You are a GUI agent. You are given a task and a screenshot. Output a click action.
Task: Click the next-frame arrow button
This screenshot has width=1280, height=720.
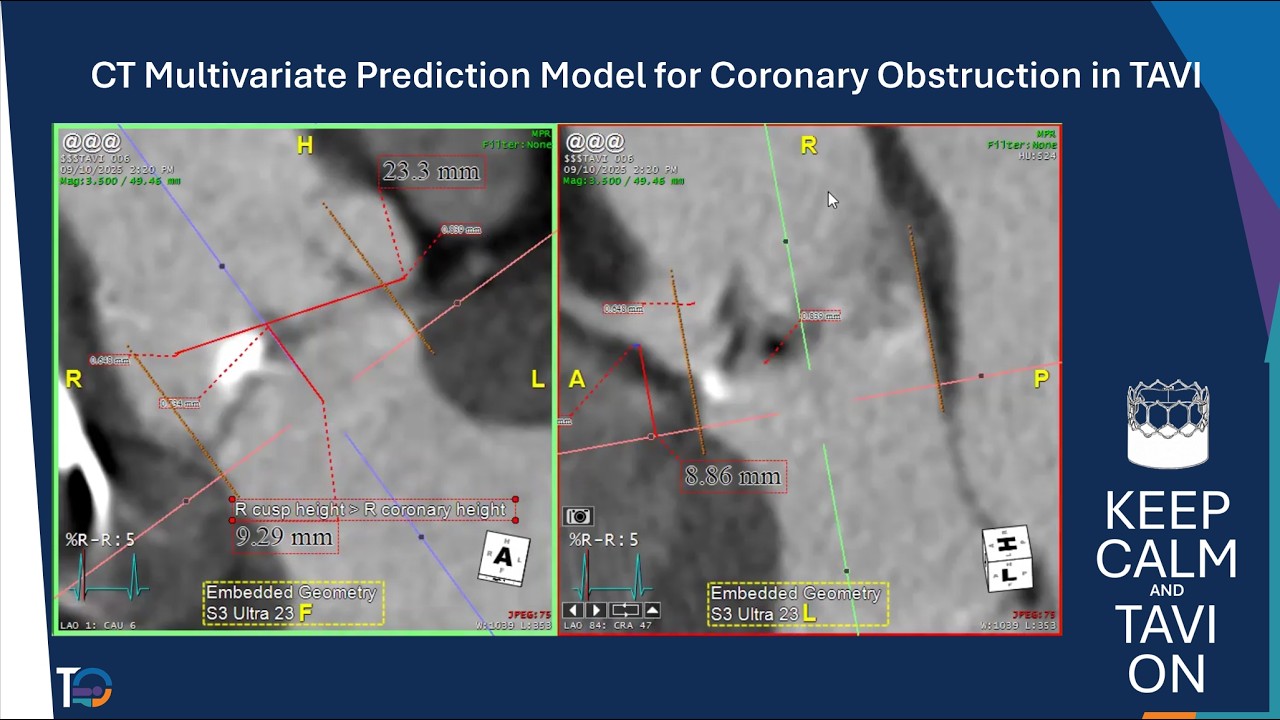pos(596,610)
